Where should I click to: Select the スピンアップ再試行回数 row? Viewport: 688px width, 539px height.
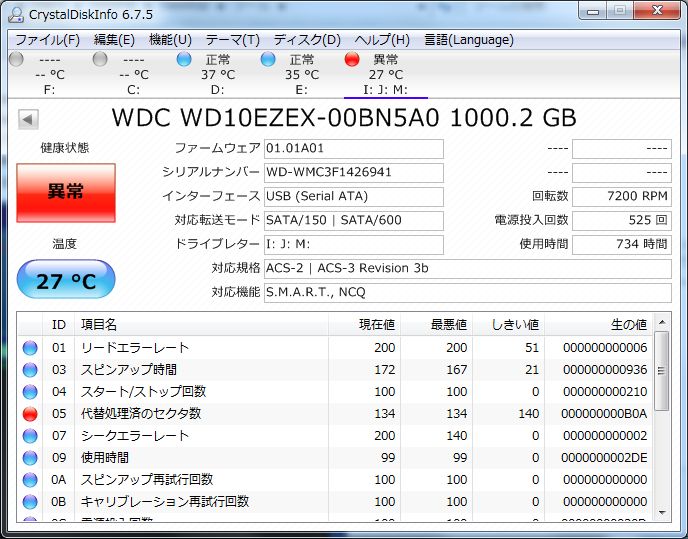click(x=335, y=479)
